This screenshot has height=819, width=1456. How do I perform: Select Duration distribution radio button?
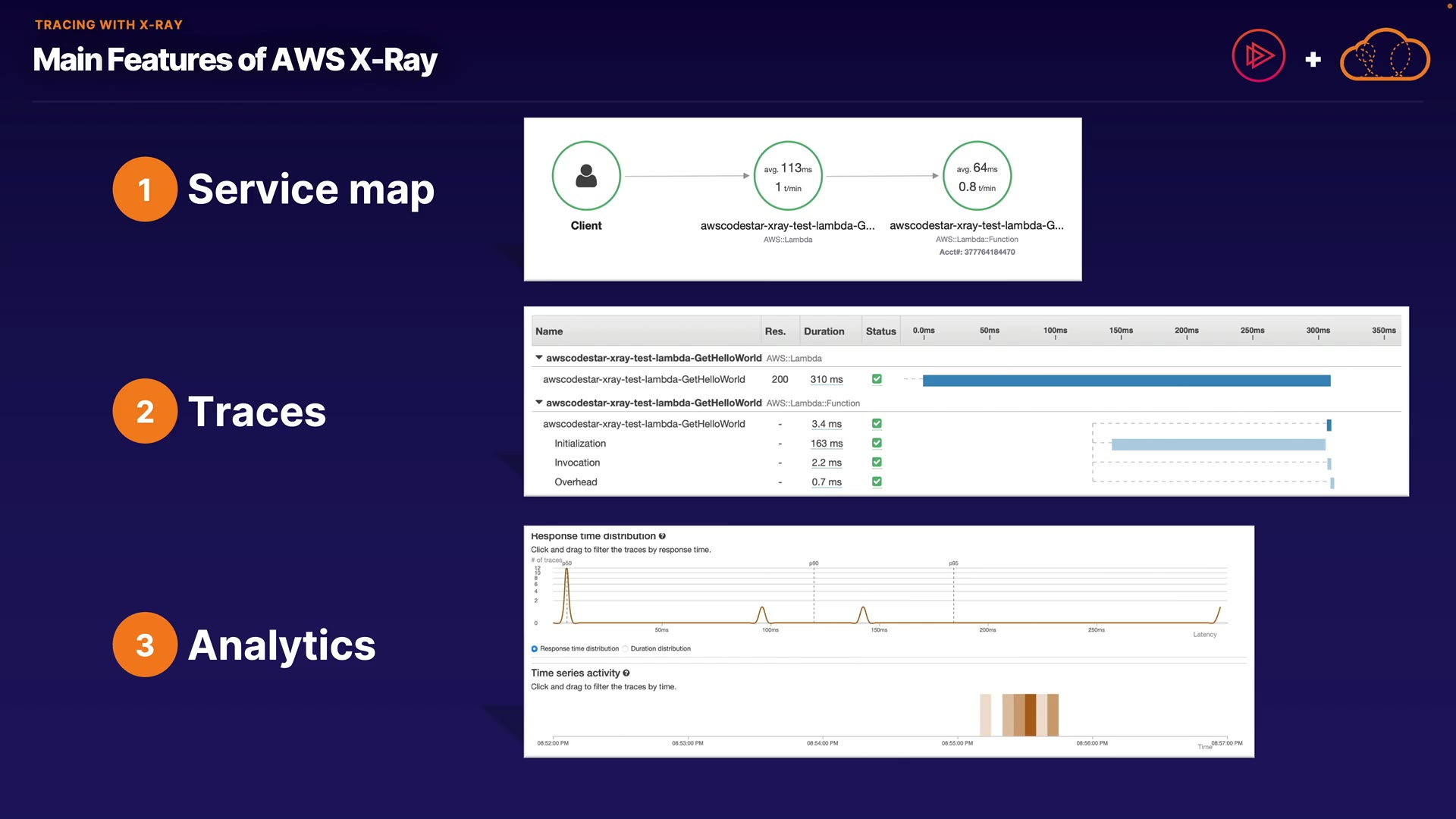coord(626,649)
